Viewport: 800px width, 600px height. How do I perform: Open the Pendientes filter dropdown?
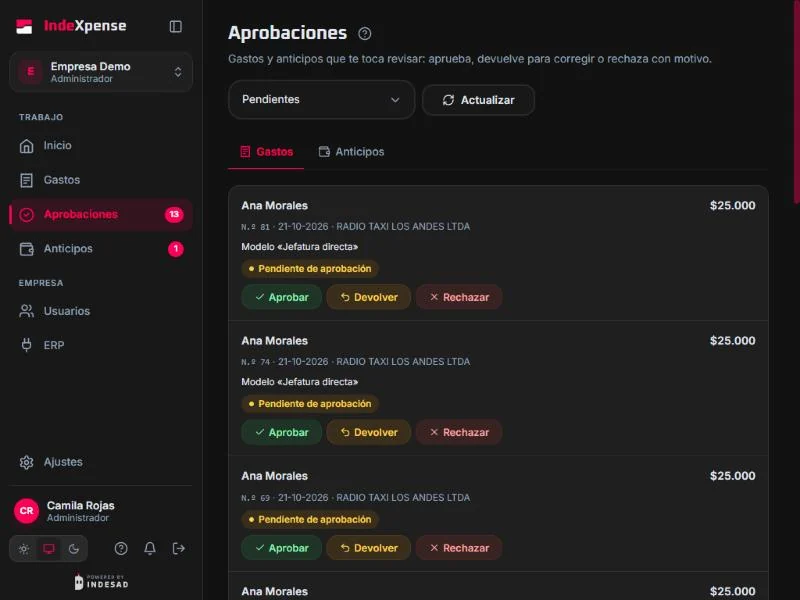pyautogui.click(x=321, y=99)
